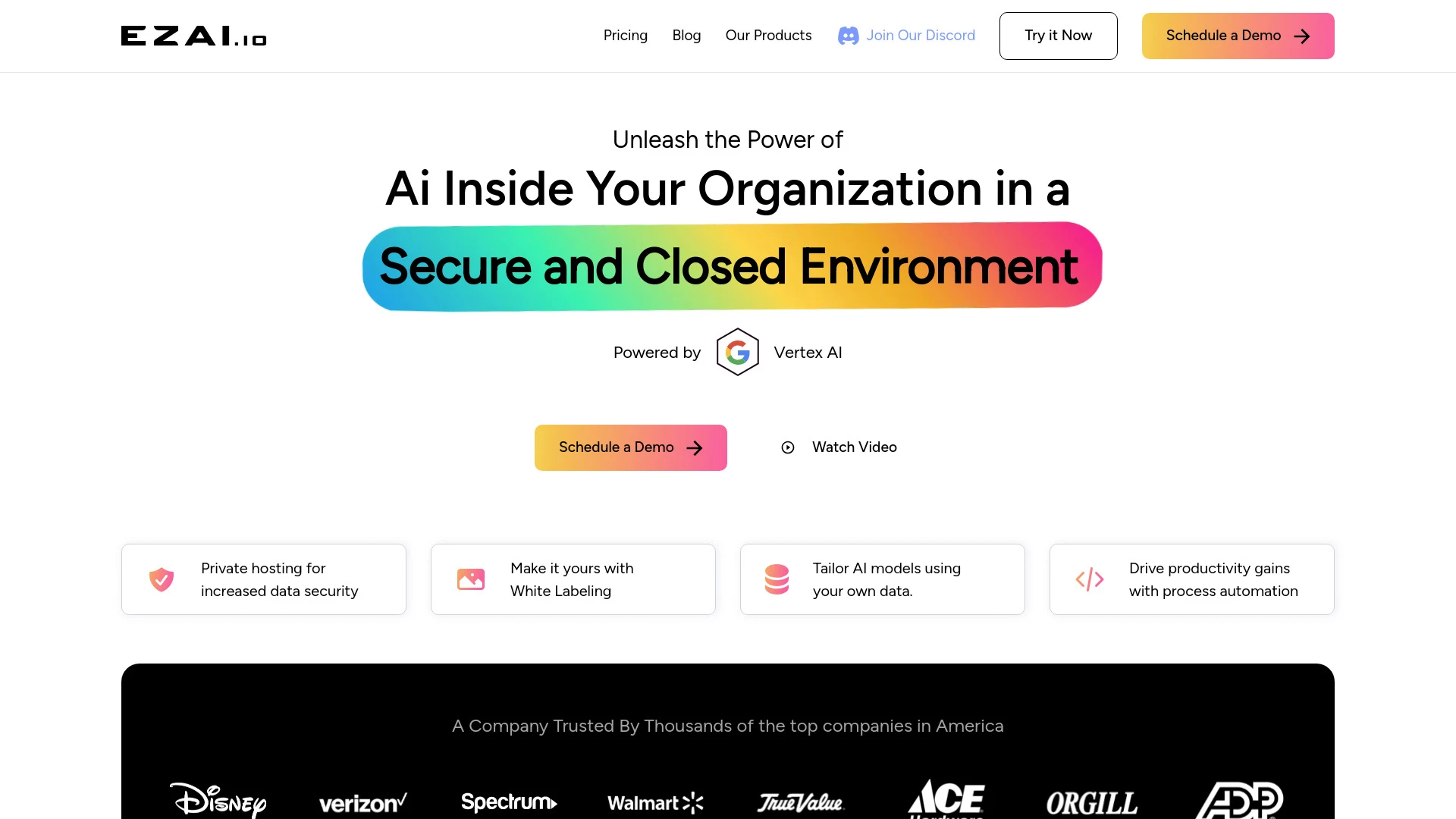Screen dimensions: 1456x819
Task: Click the Blog menu item
Action: [686, 35]
